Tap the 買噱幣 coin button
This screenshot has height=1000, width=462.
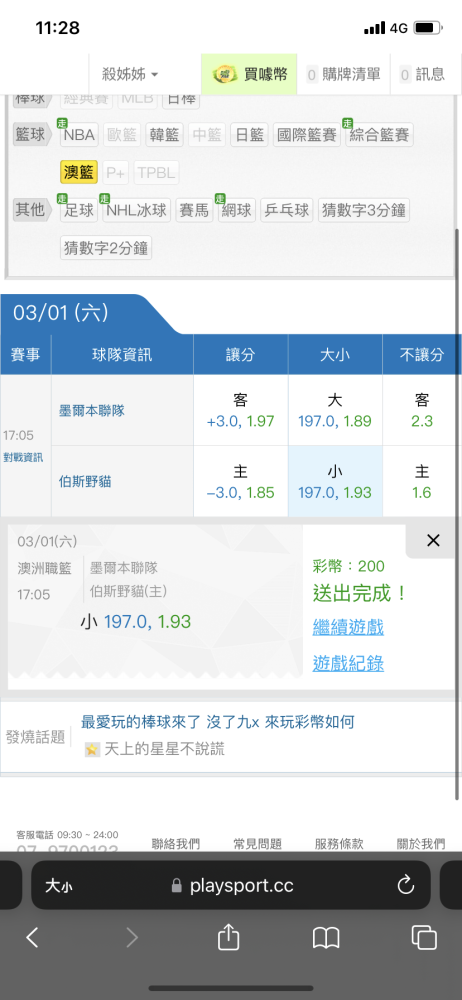tap(249, 75)
